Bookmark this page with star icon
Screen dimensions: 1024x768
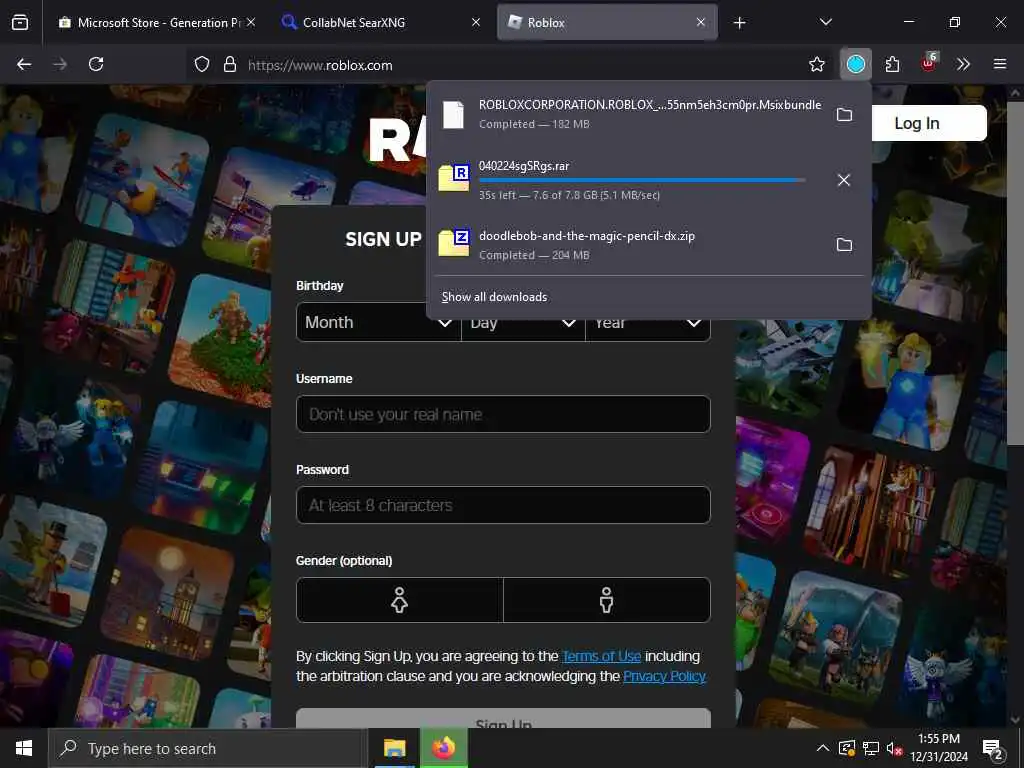817,64
